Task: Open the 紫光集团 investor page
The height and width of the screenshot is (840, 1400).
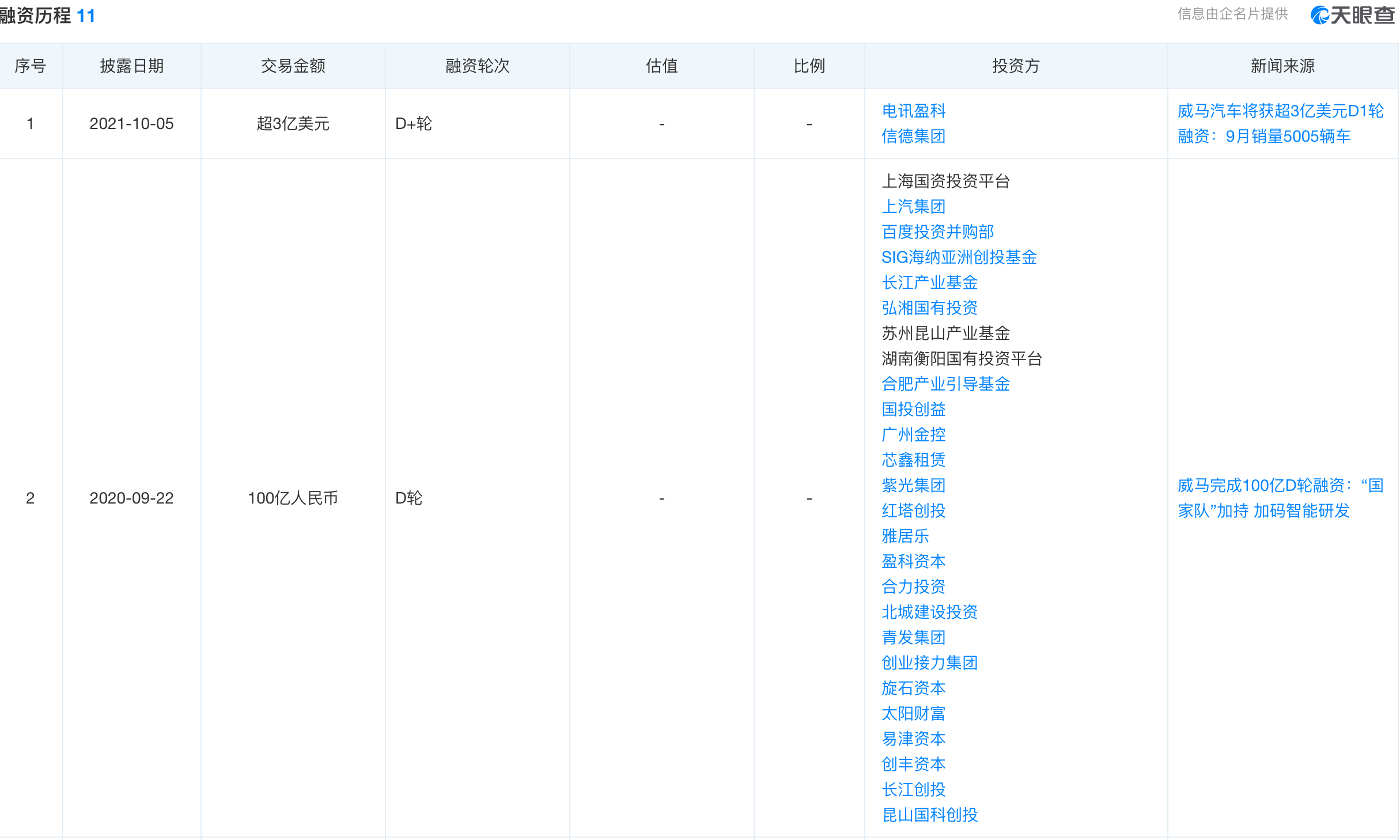Action: (913, 485)
